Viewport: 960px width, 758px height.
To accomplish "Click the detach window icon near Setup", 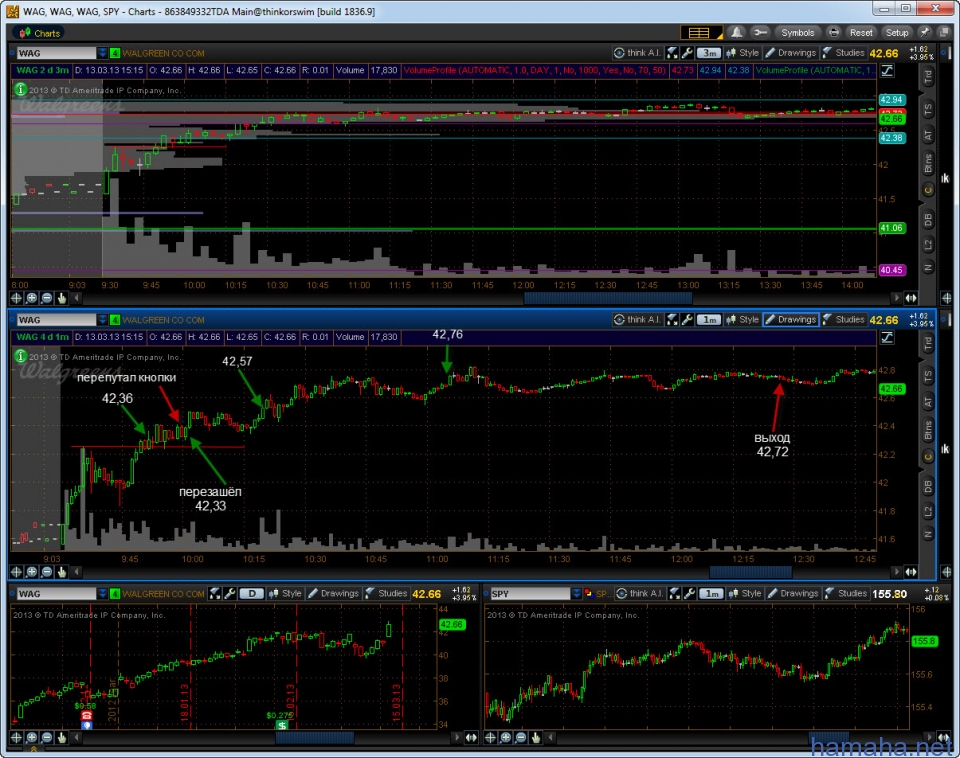I will [x=945, y=32].
